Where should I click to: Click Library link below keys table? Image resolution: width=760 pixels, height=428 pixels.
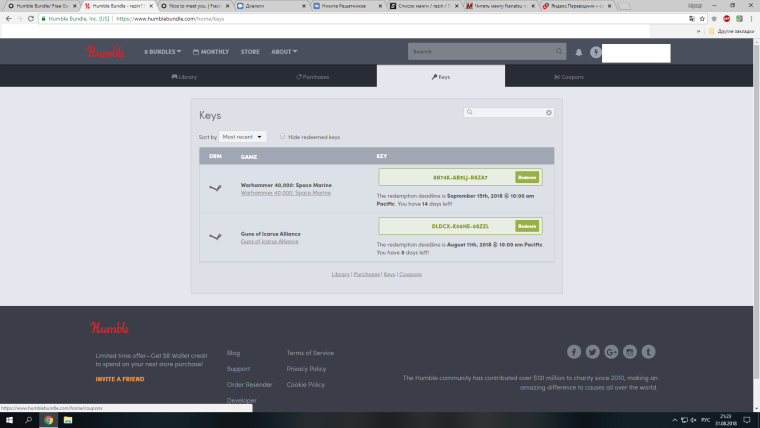pos(340,274)
